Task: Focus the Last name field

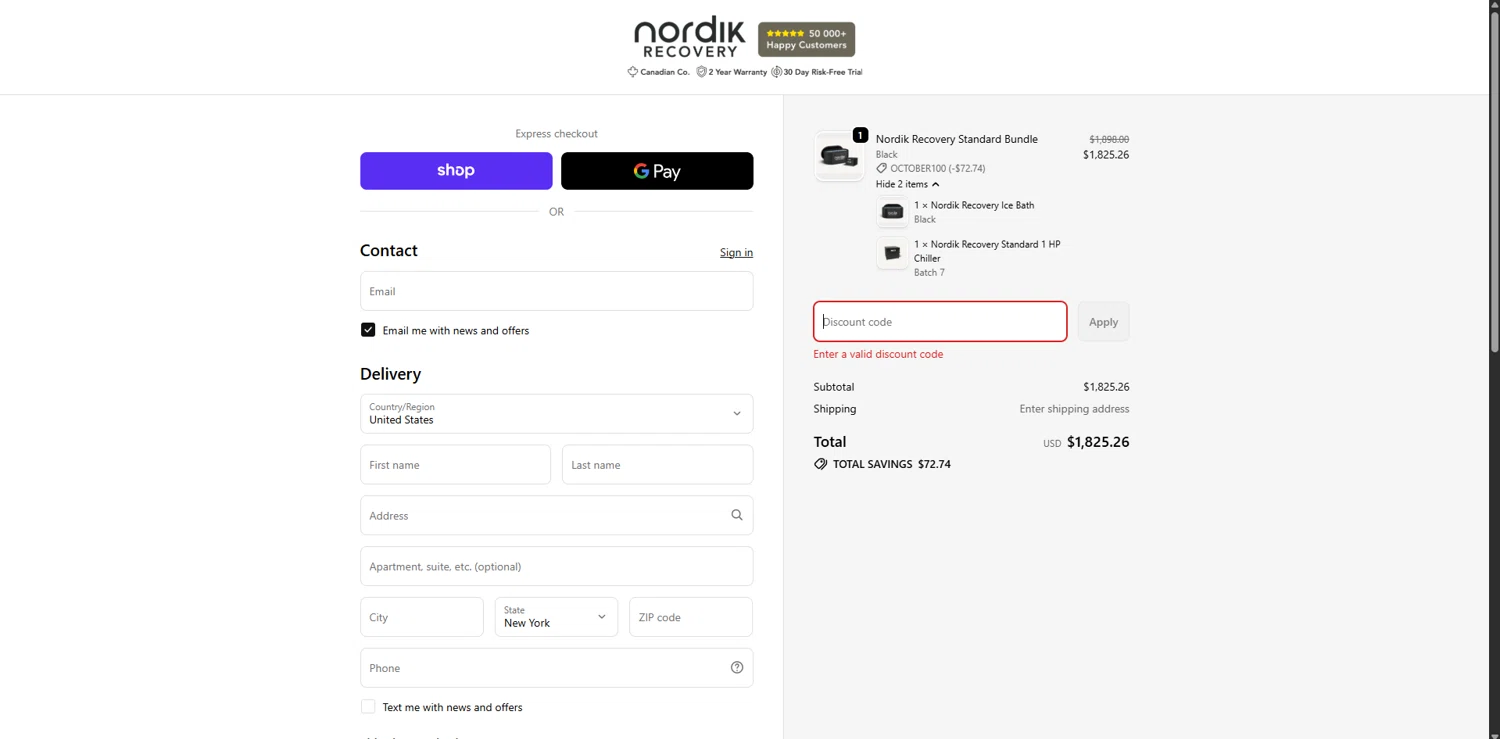Action: pyautogui.click(x=657, y=465)
